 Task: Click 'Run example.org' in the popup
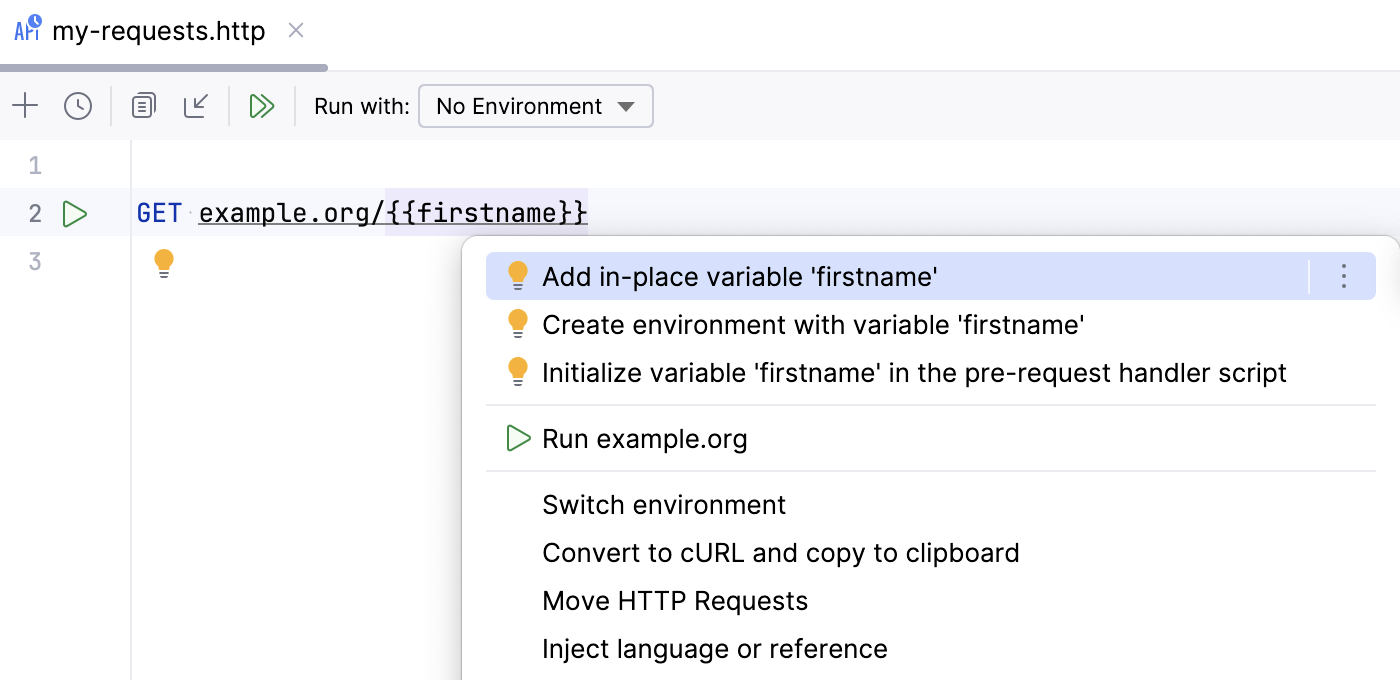coord(644,438)
